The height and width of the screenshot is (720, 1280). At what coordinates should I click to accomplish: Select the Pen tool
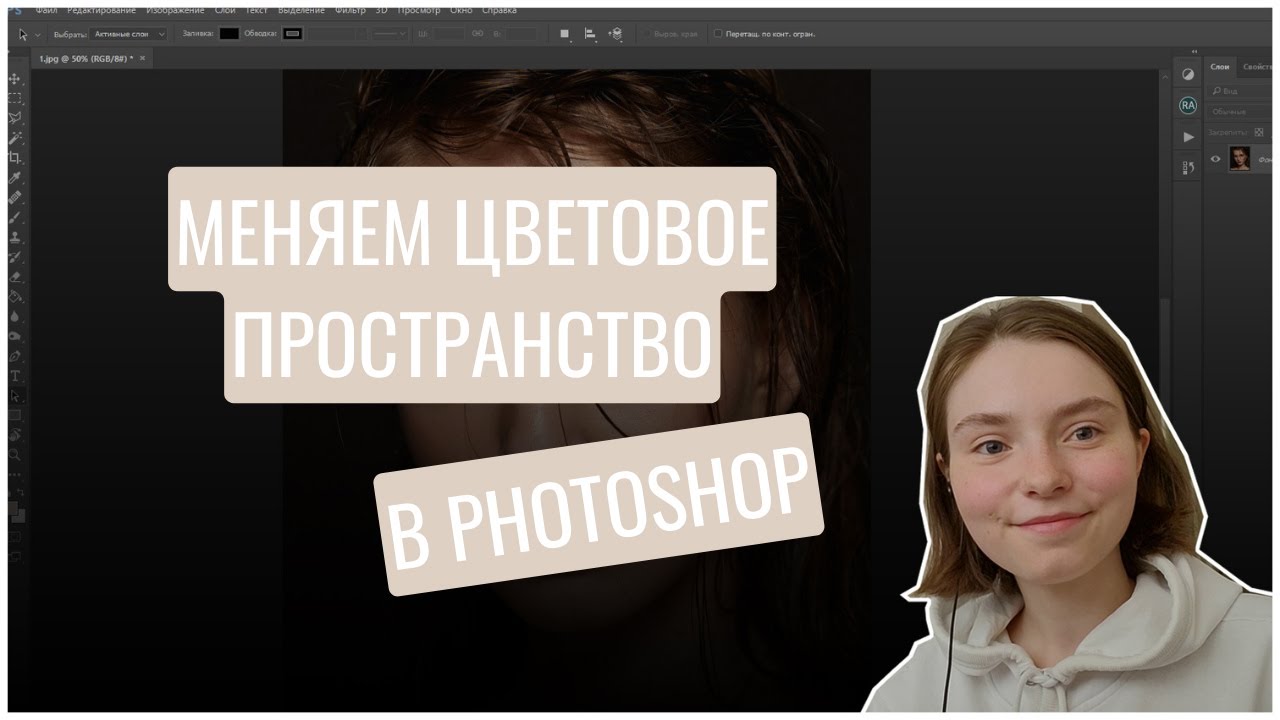click(14, 356)
